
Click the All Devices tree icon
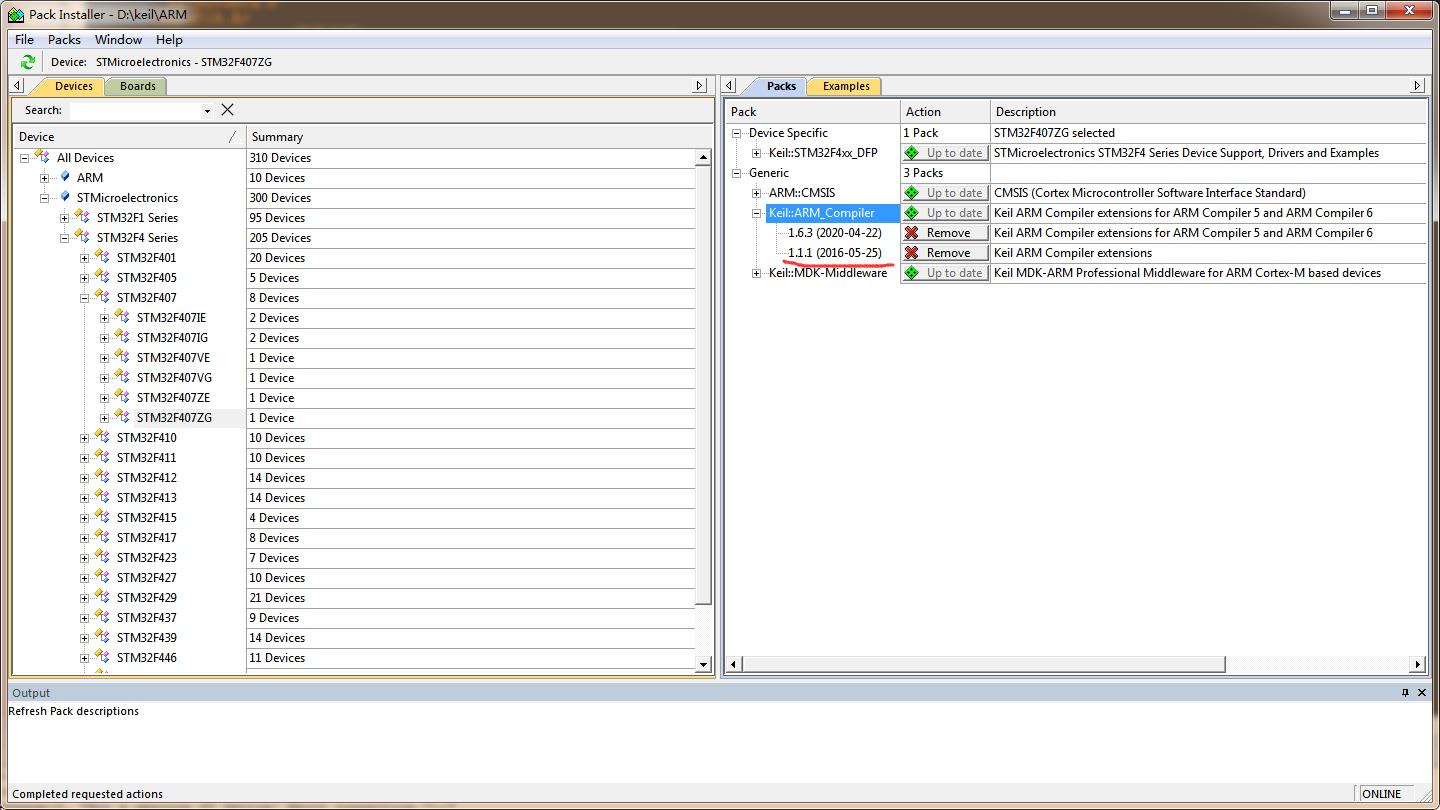[42, 157]
